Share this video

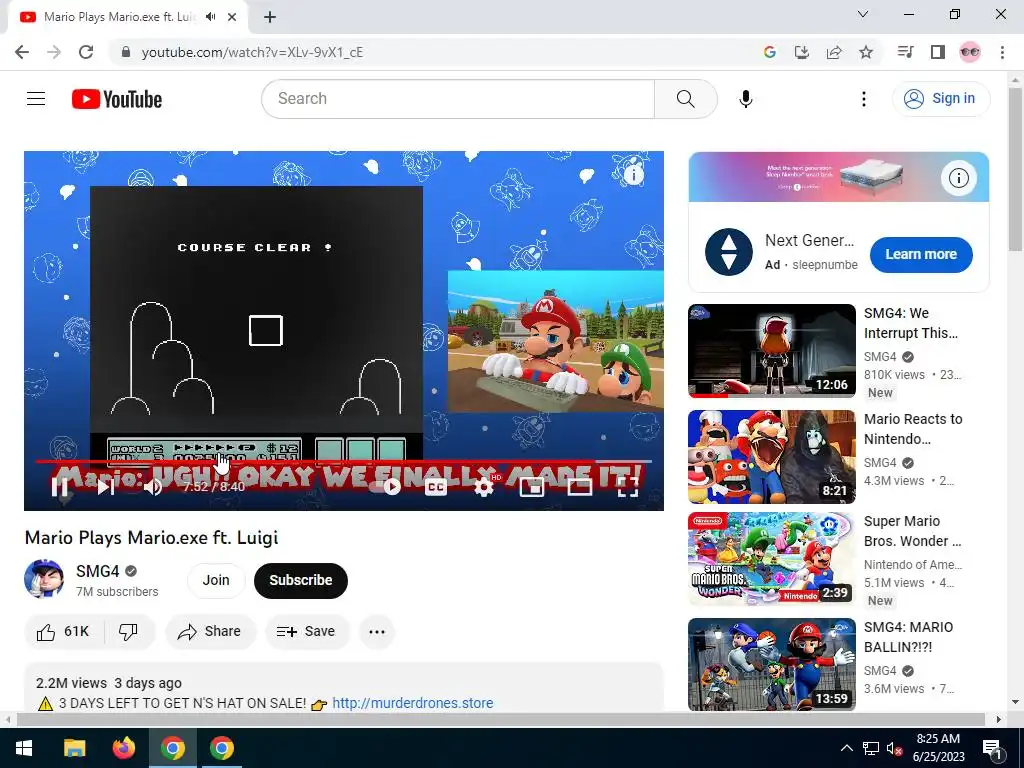(x=210, y=632)
